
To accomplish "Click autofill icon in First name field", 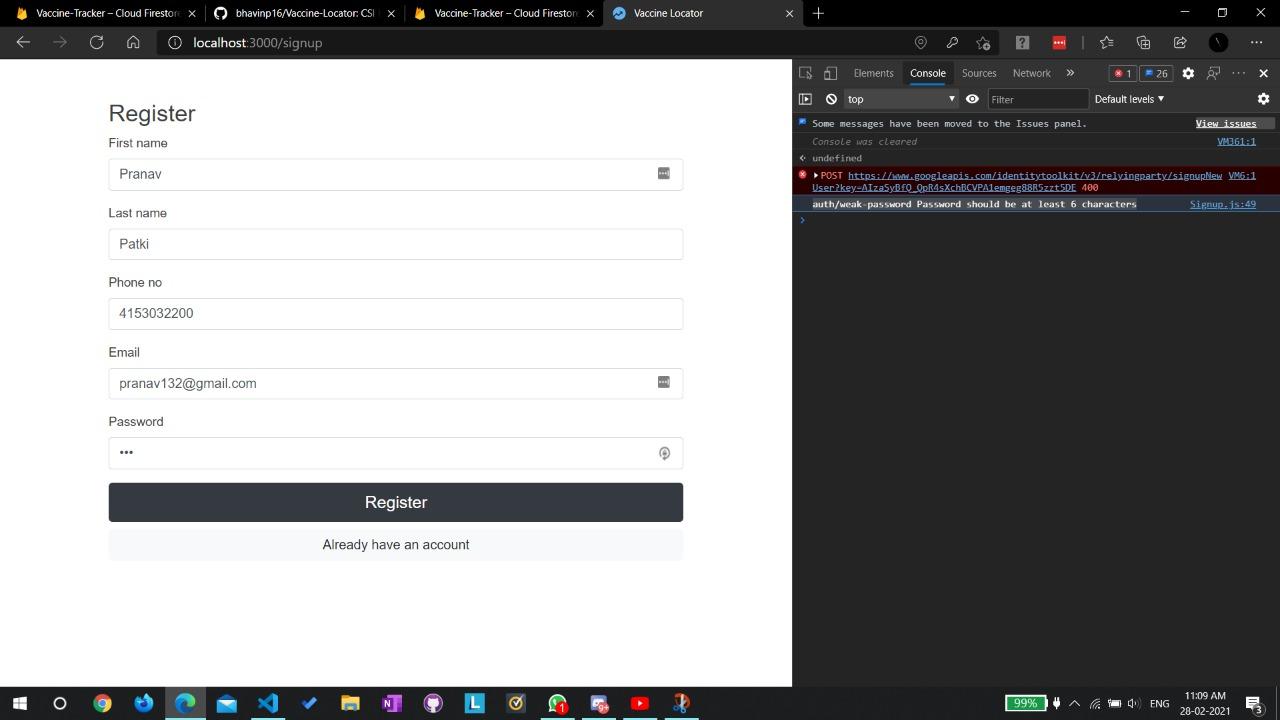I will pyautogui.click(x=663, y=173).
